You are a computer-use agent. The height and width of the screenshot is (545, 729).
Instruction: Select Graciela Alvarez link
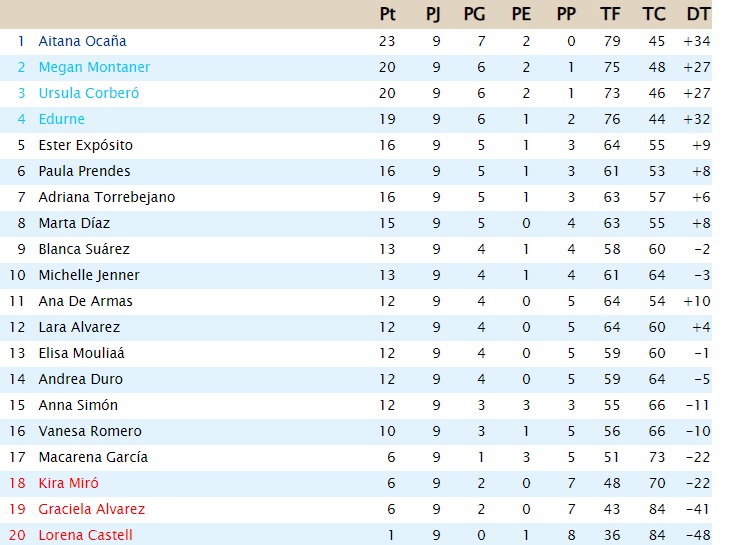pos(91,509)
